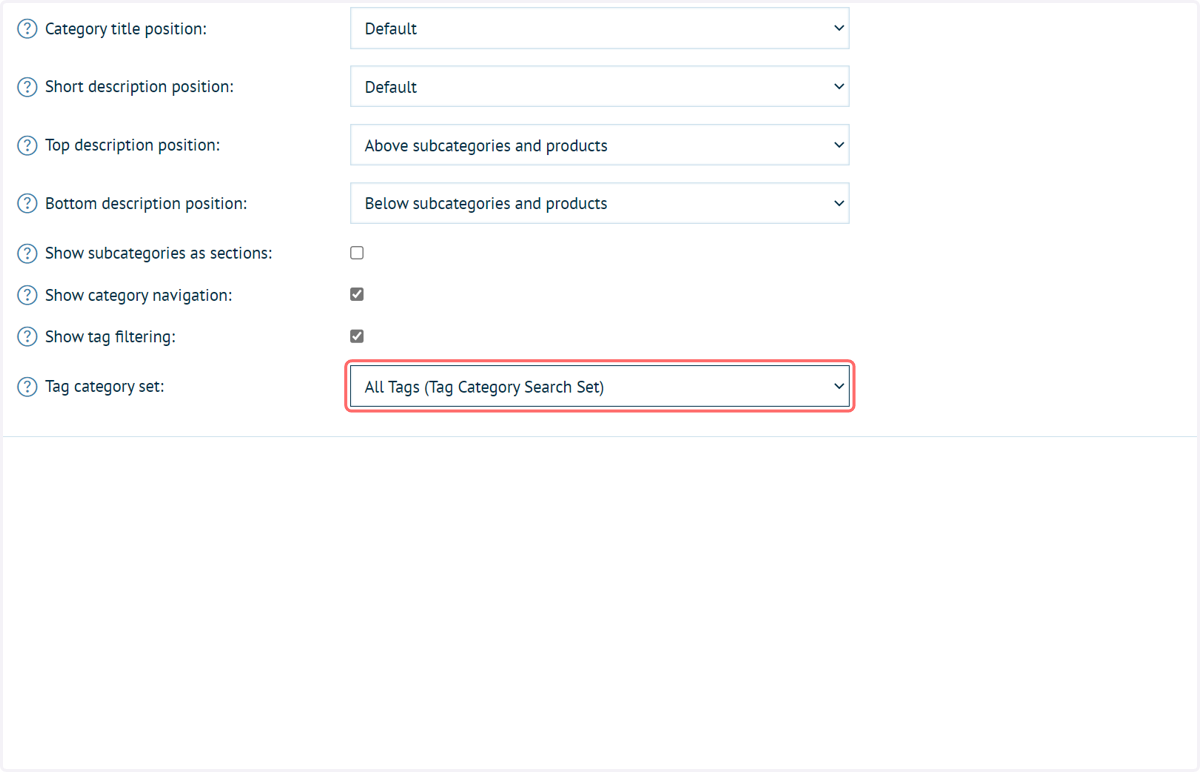Viewport: 1200px width, 772px height.
Task: Open Tag category set dropdown
Action: point(599,387)
